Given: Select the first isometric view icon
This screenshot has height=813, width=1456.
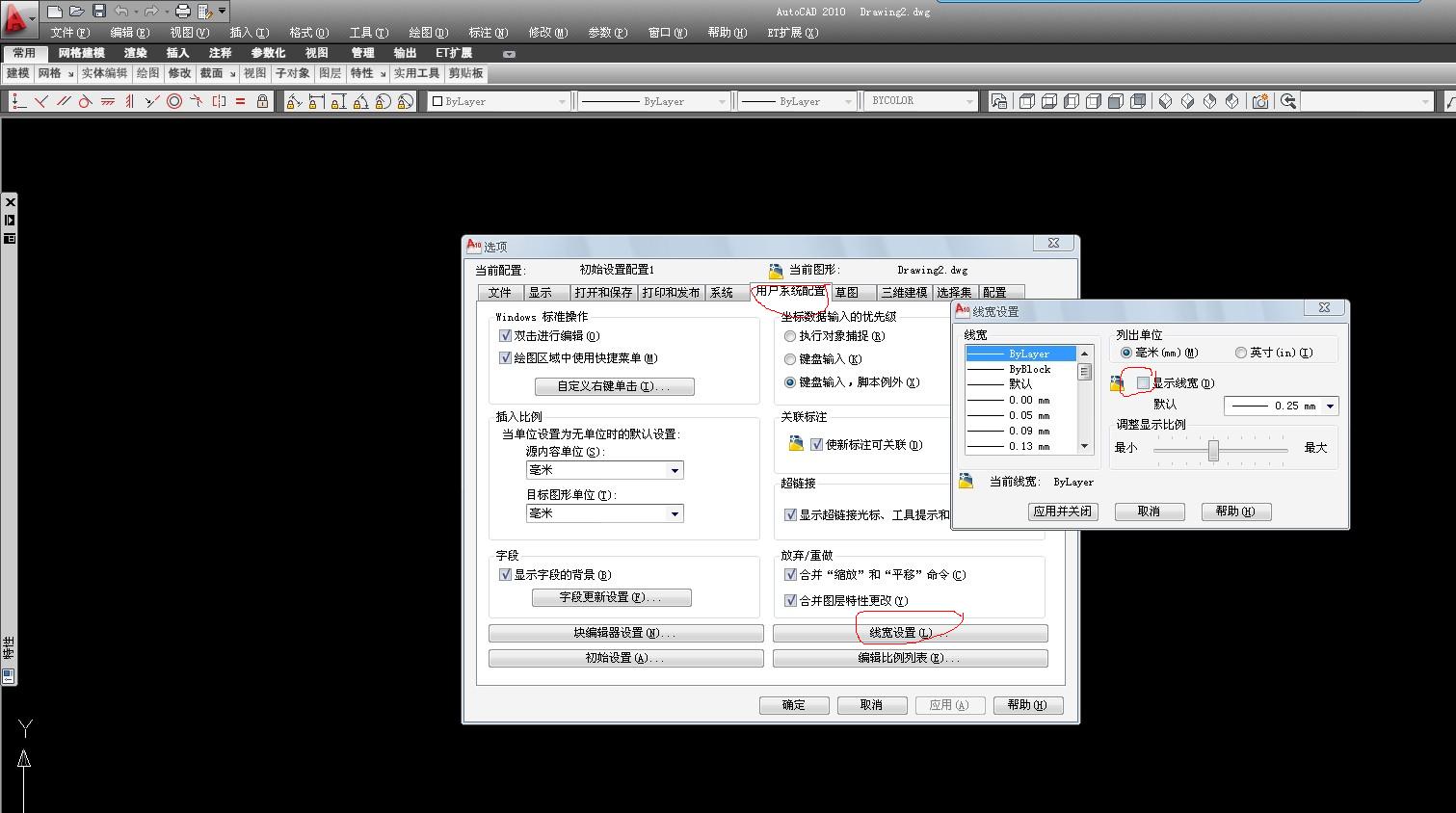Looking at the screenshot, I should point(1166,101).
